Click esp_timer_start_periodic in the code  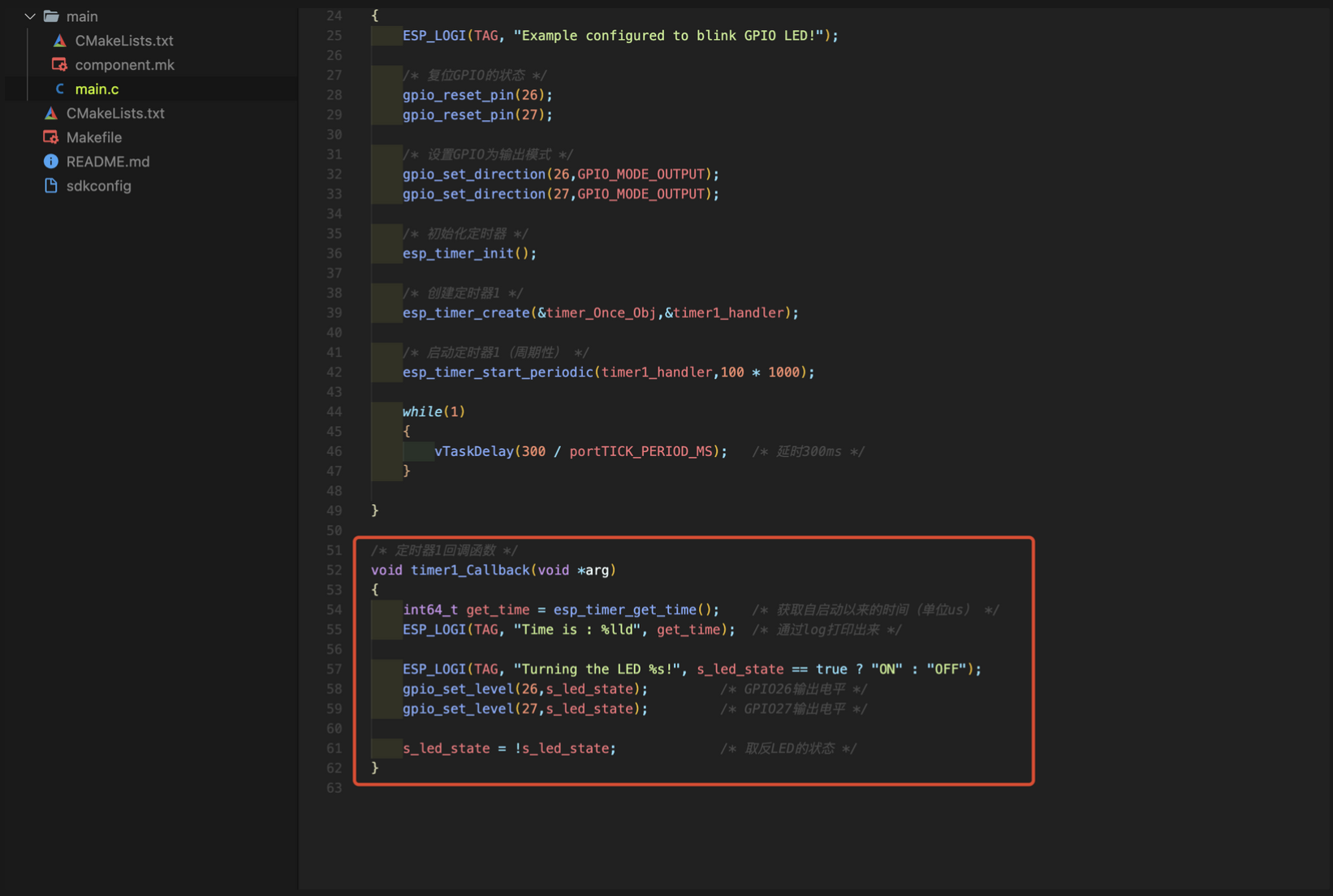tap(498, 372)
